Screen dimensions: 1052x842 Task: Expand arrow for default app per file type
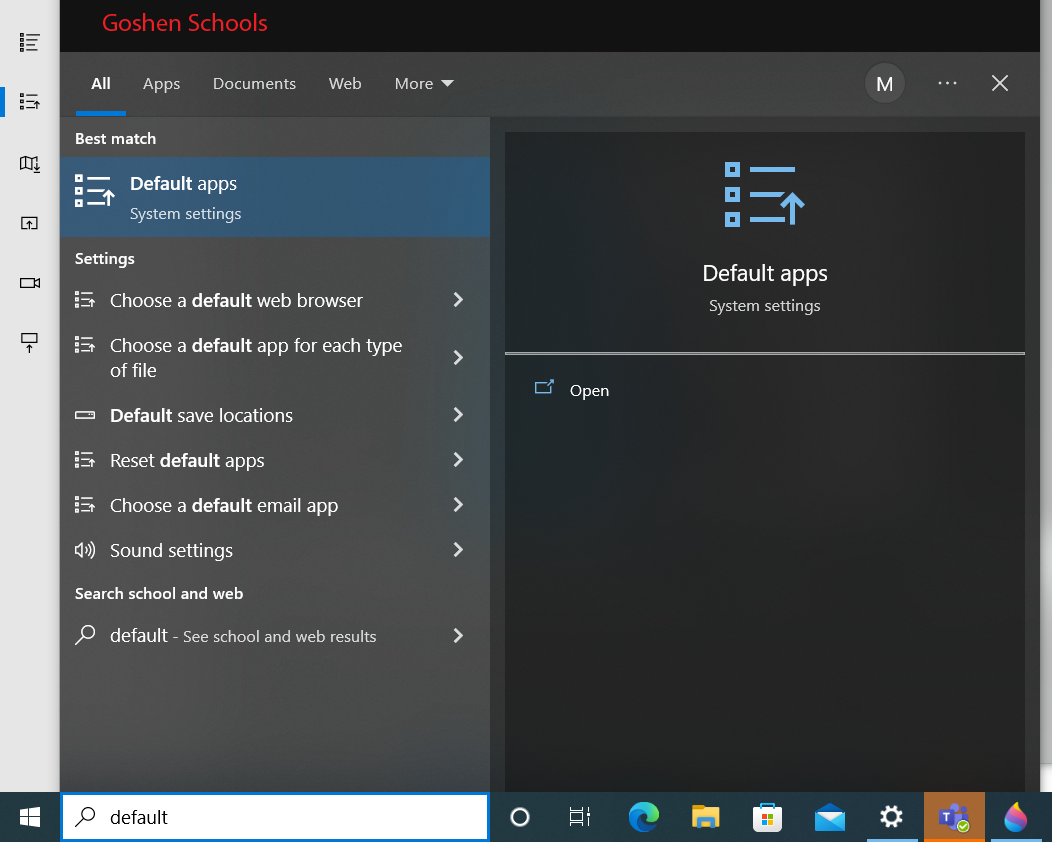point(458,358)
